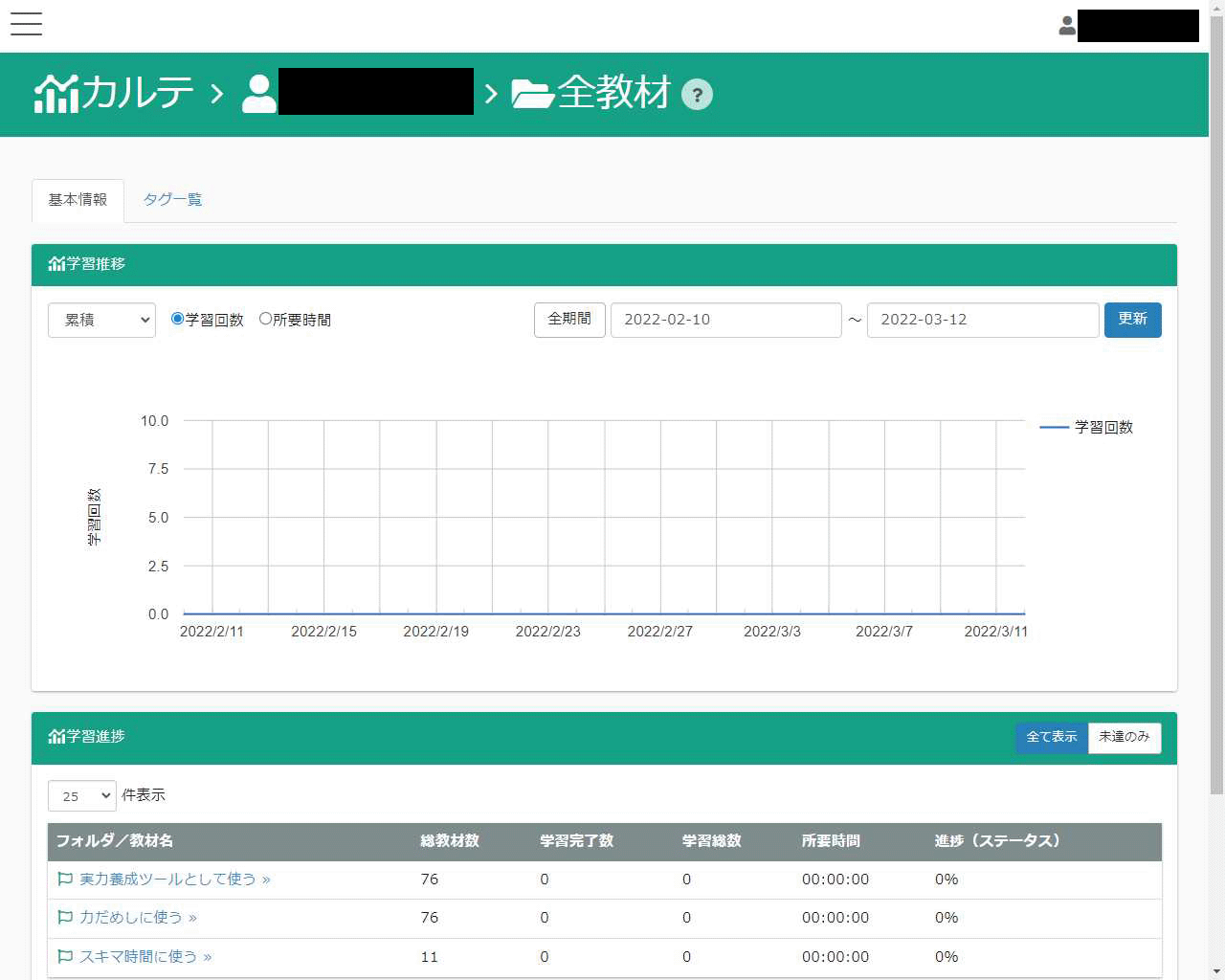Click flag icon of 力だめしに使う row

[x=65, y=917]
